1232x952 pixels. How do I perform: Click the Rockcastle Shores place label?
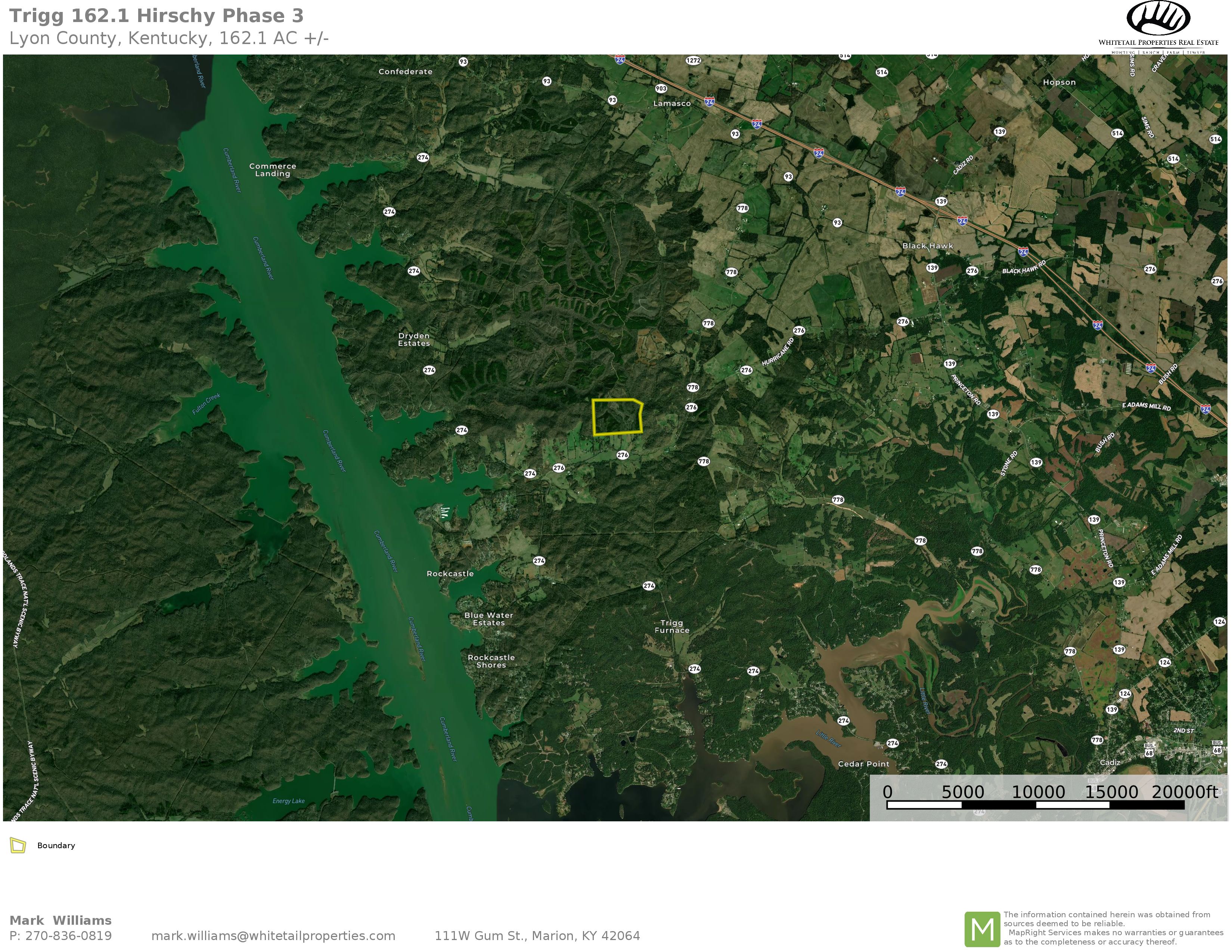click(x=491, y=661)
